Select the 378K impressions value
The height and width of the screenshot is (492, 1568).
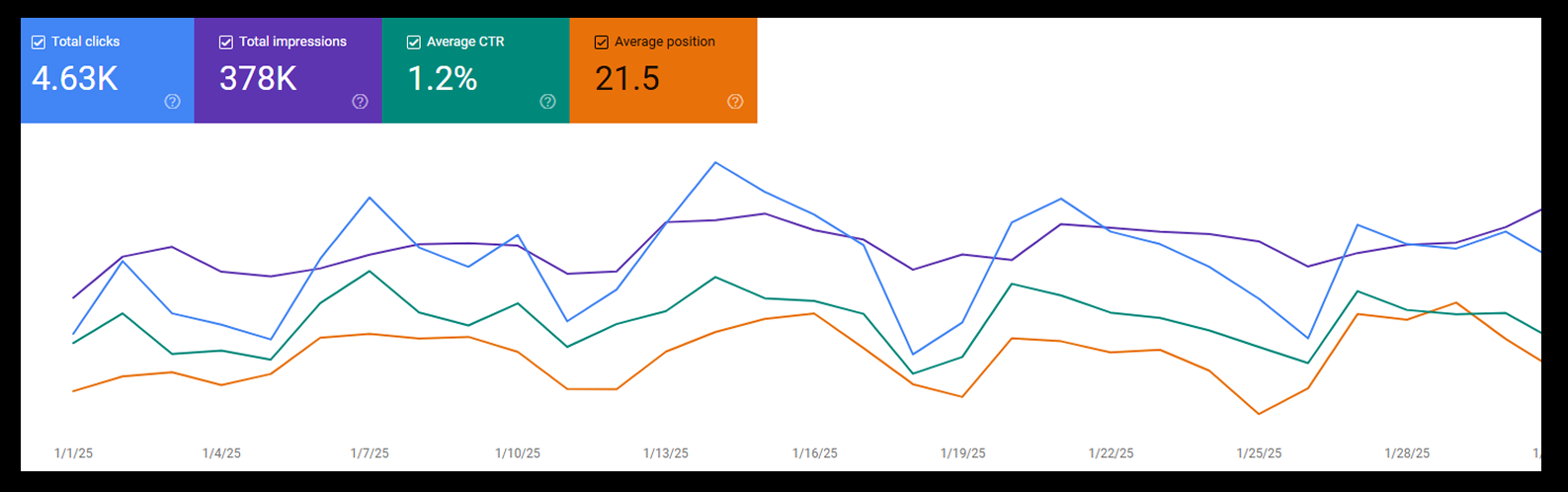258,79
